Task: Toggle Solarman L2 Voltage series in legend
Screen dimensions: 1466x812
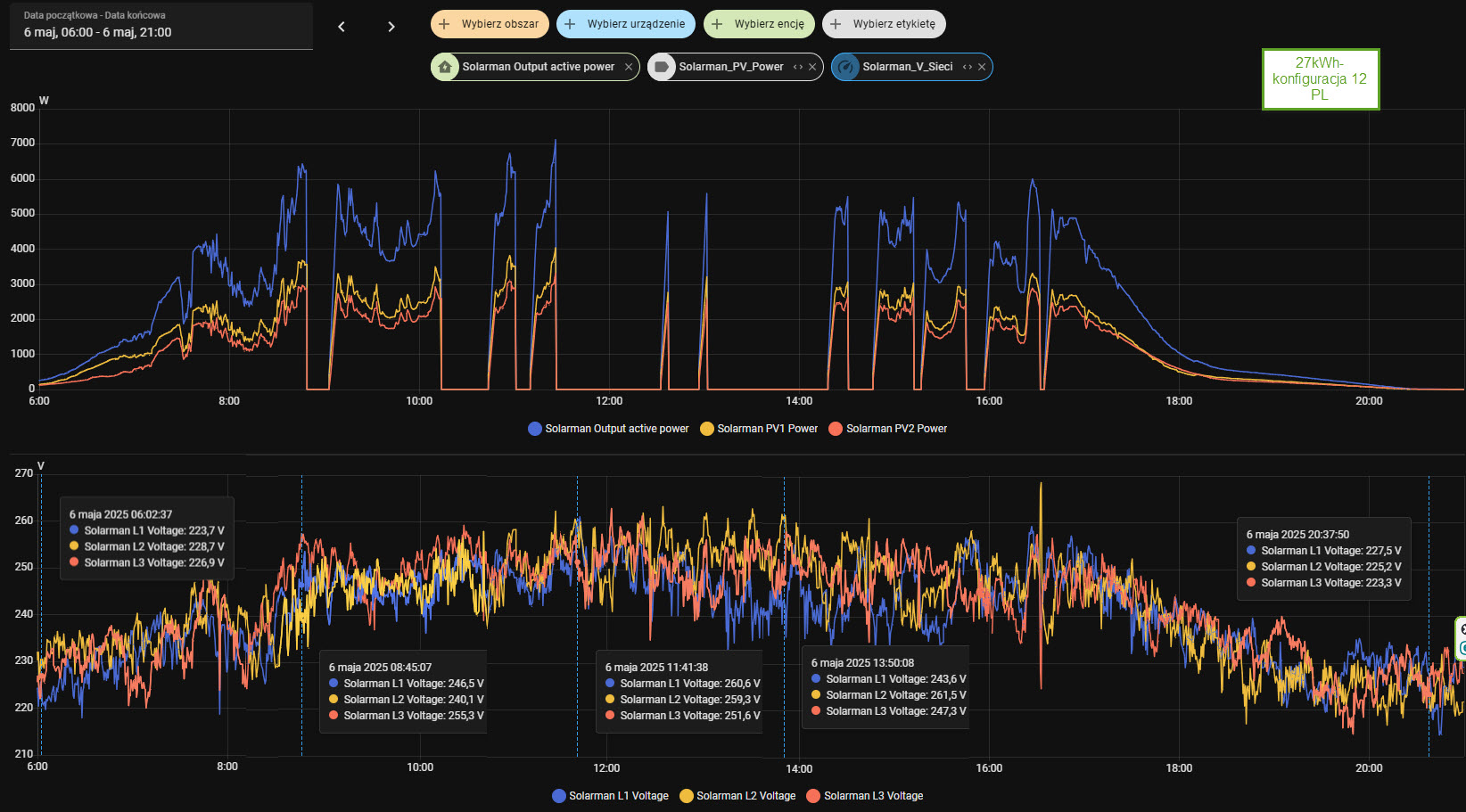Action: point(737,796)
